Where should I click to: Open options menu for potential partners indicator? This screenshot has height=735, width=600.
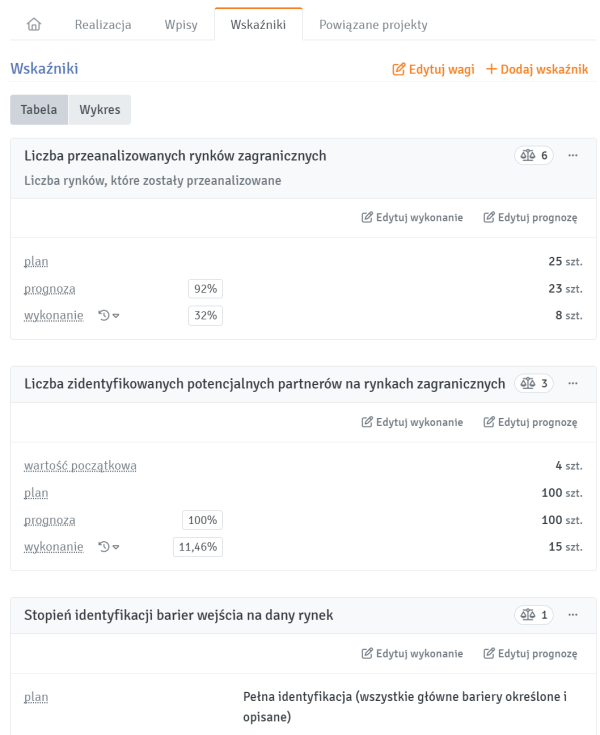[573, 384]
